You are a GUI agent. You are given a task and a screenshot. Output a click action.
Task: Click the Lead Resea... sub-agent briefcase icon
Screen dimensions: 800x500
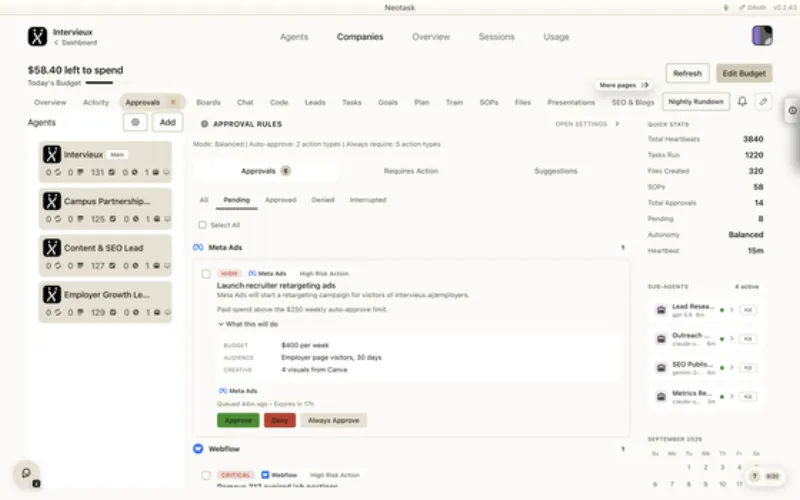(x=661, y=310)
